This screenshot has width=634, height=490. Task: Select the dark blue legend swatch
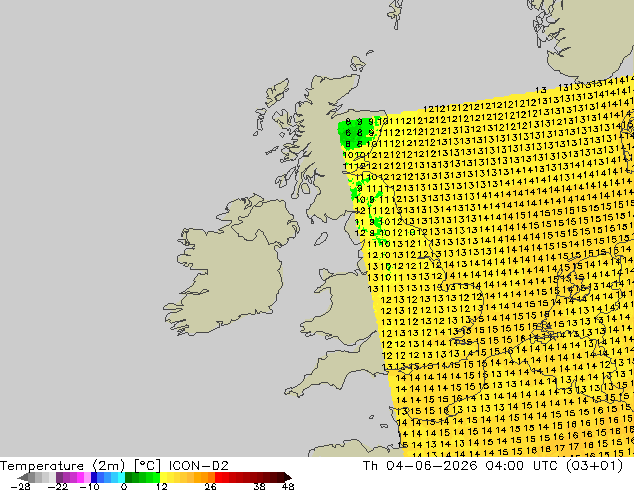[94, 477]
